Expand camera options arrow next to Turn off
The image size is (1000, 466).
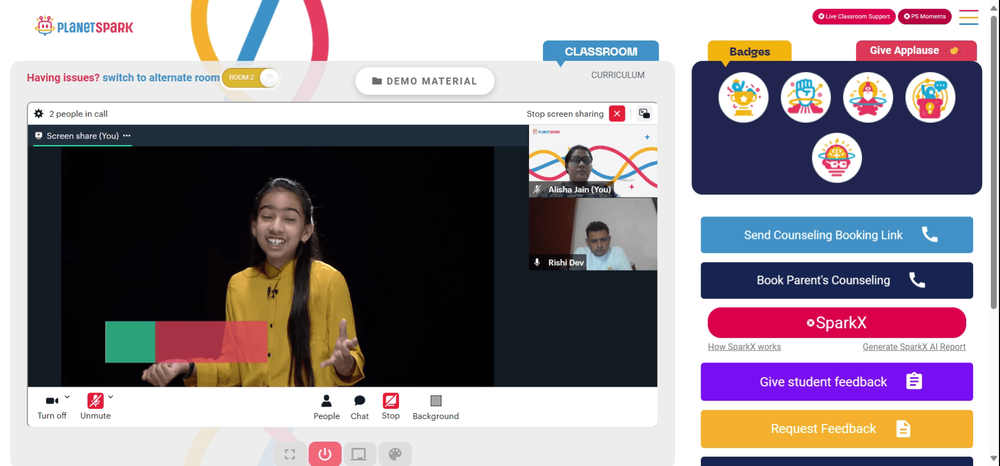pyautogui.click(x=67, y=397)
